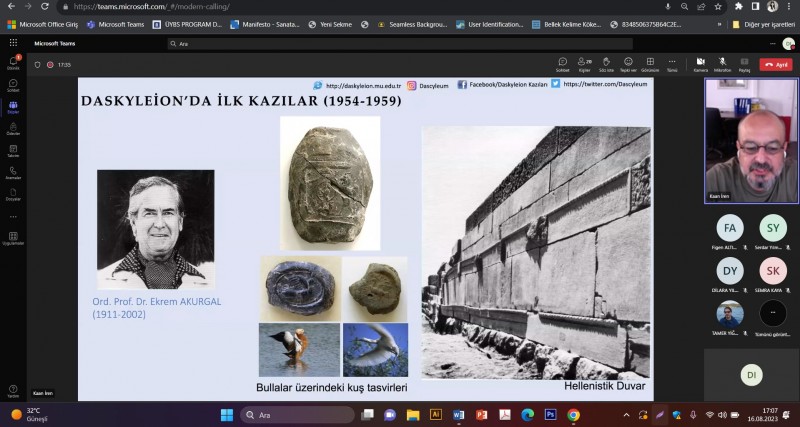Expand the Tümü more actions menu
The height and width of the screenshot is (427, 800).
pos(672,64)
